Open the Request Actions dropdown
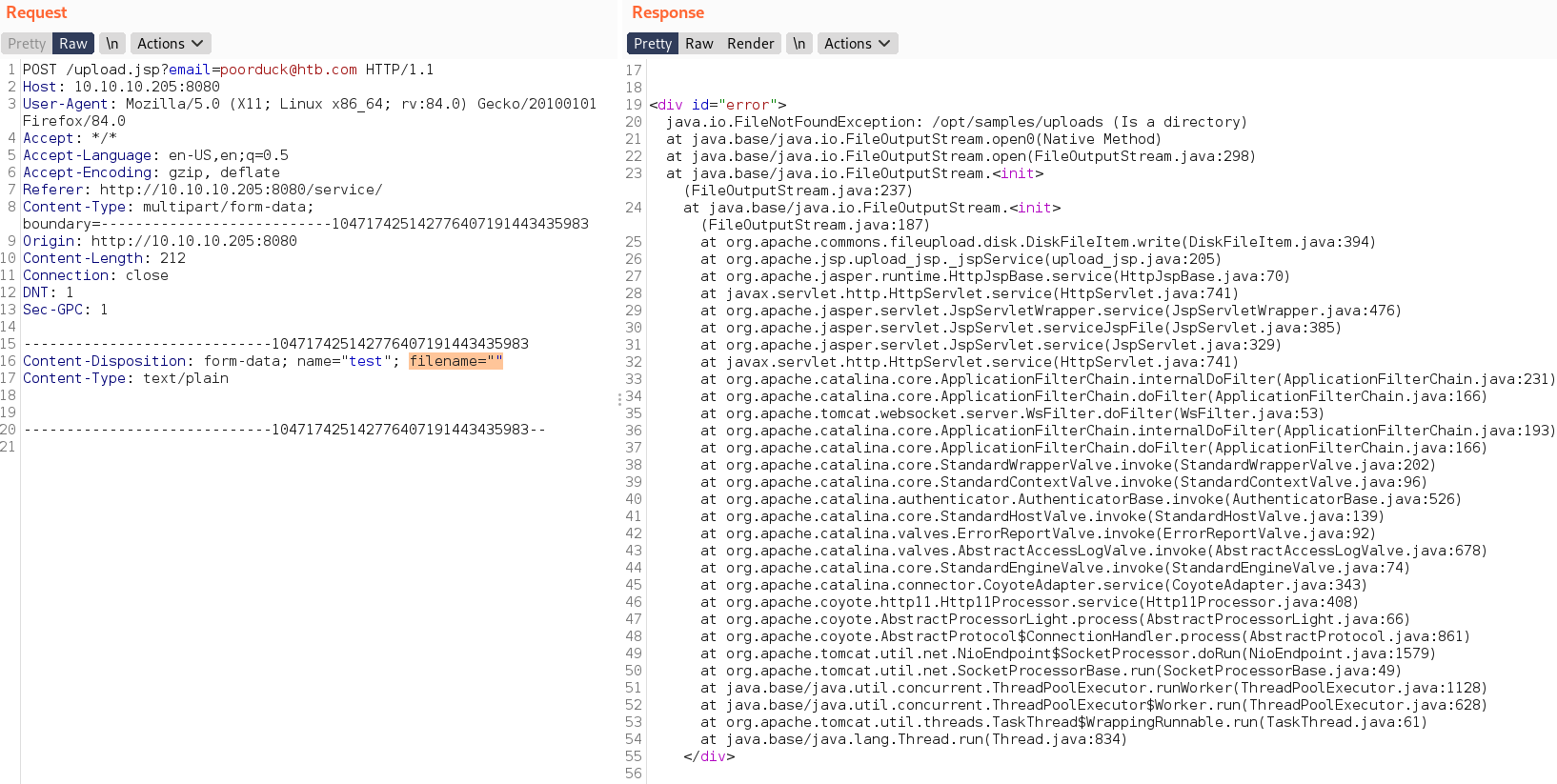 point(171,44)
